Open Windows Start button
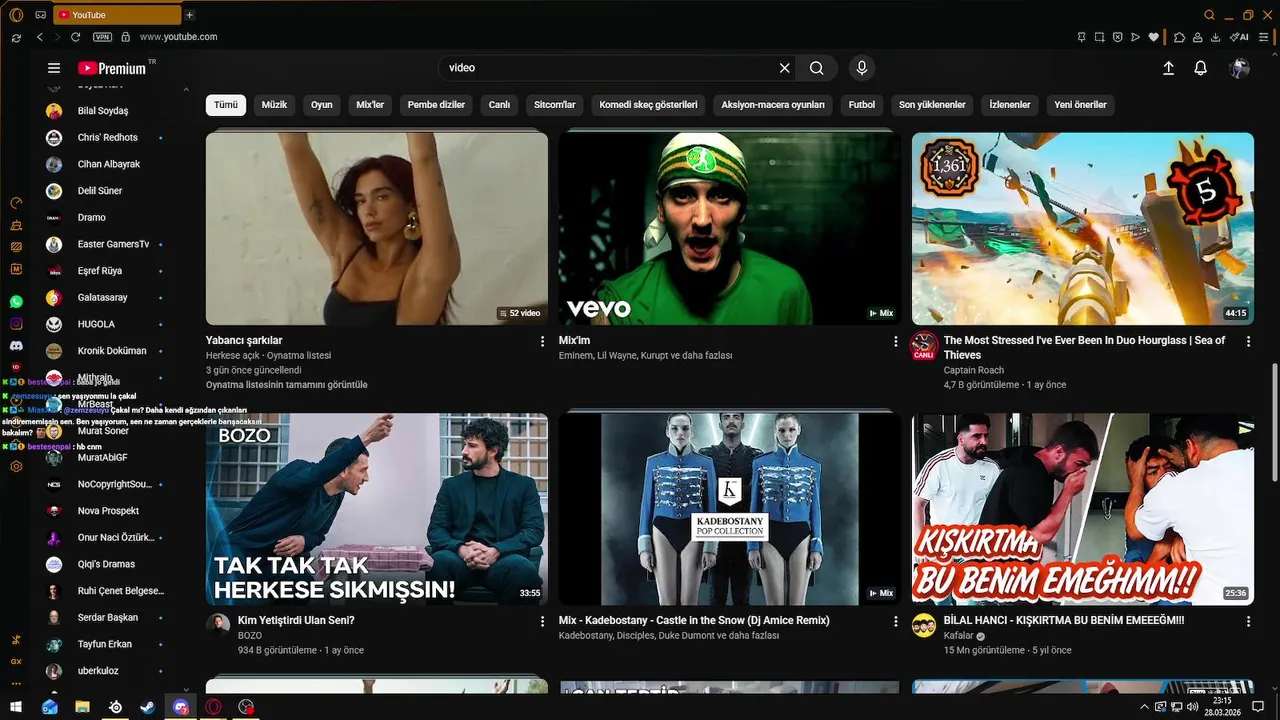 (x=16, y=707)
